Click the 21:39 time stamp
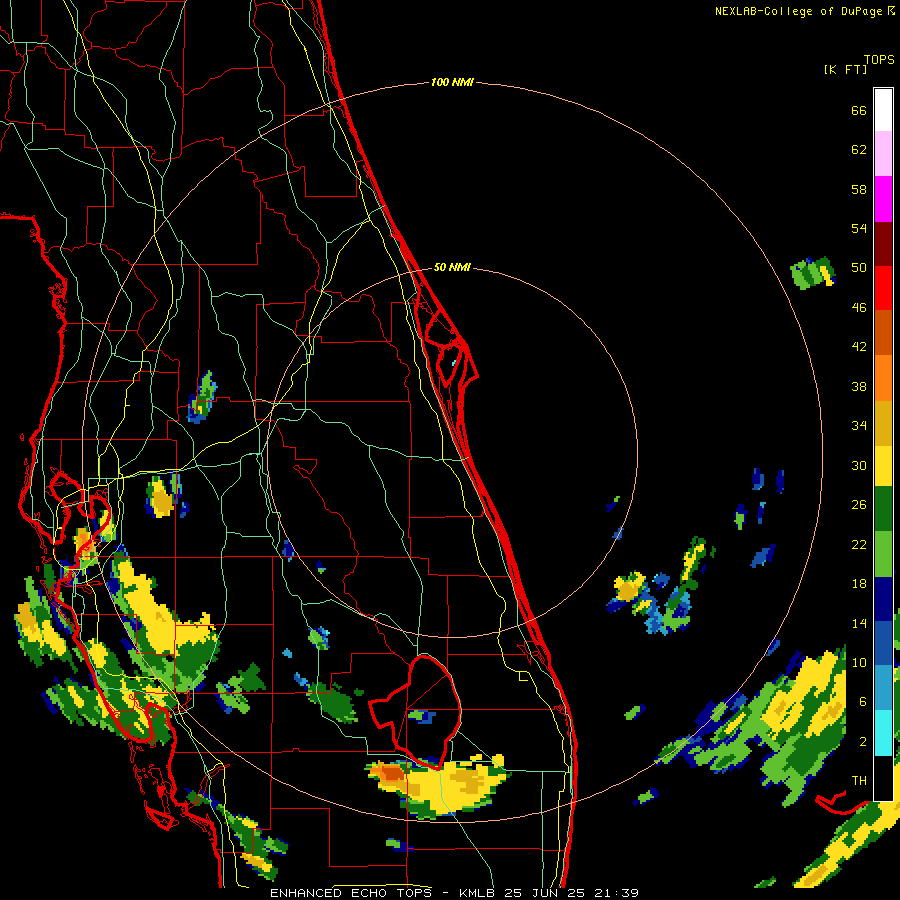The width and height of the screenshot is (900, 900). [x=616, y=893]
